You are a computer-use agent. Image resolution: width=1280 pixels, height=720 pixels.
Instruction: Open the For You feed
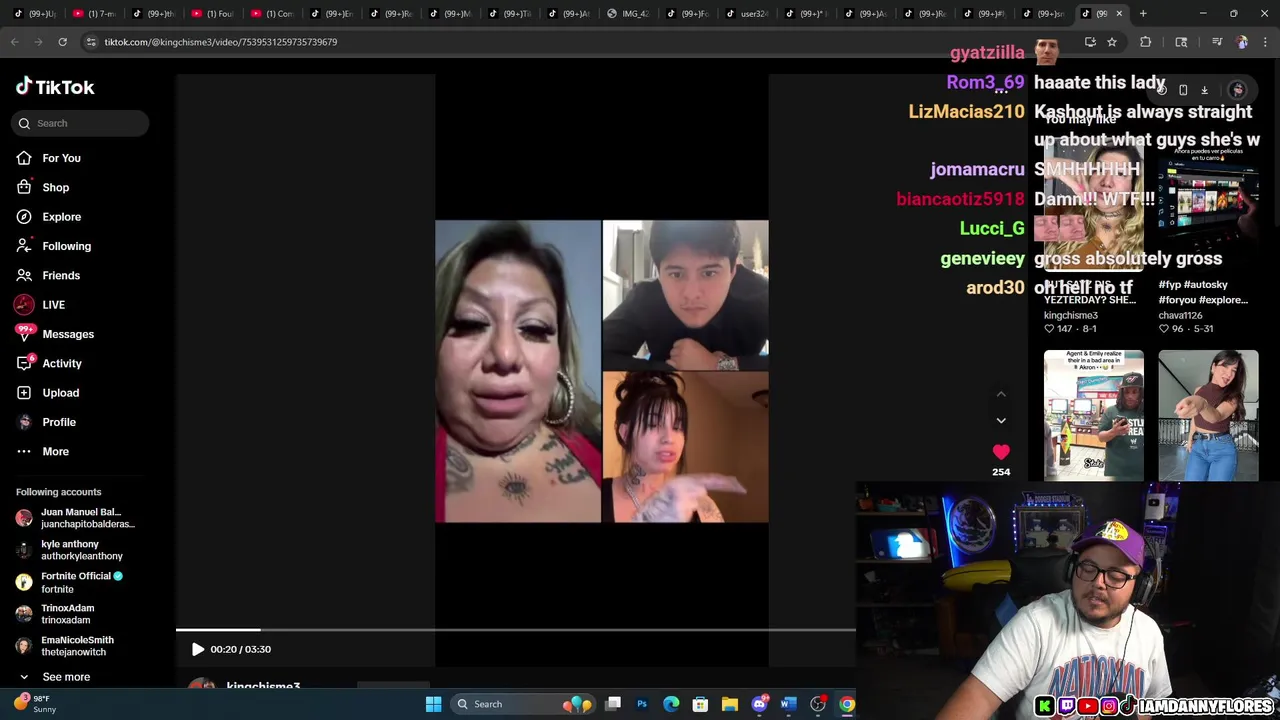coord(61,158)
